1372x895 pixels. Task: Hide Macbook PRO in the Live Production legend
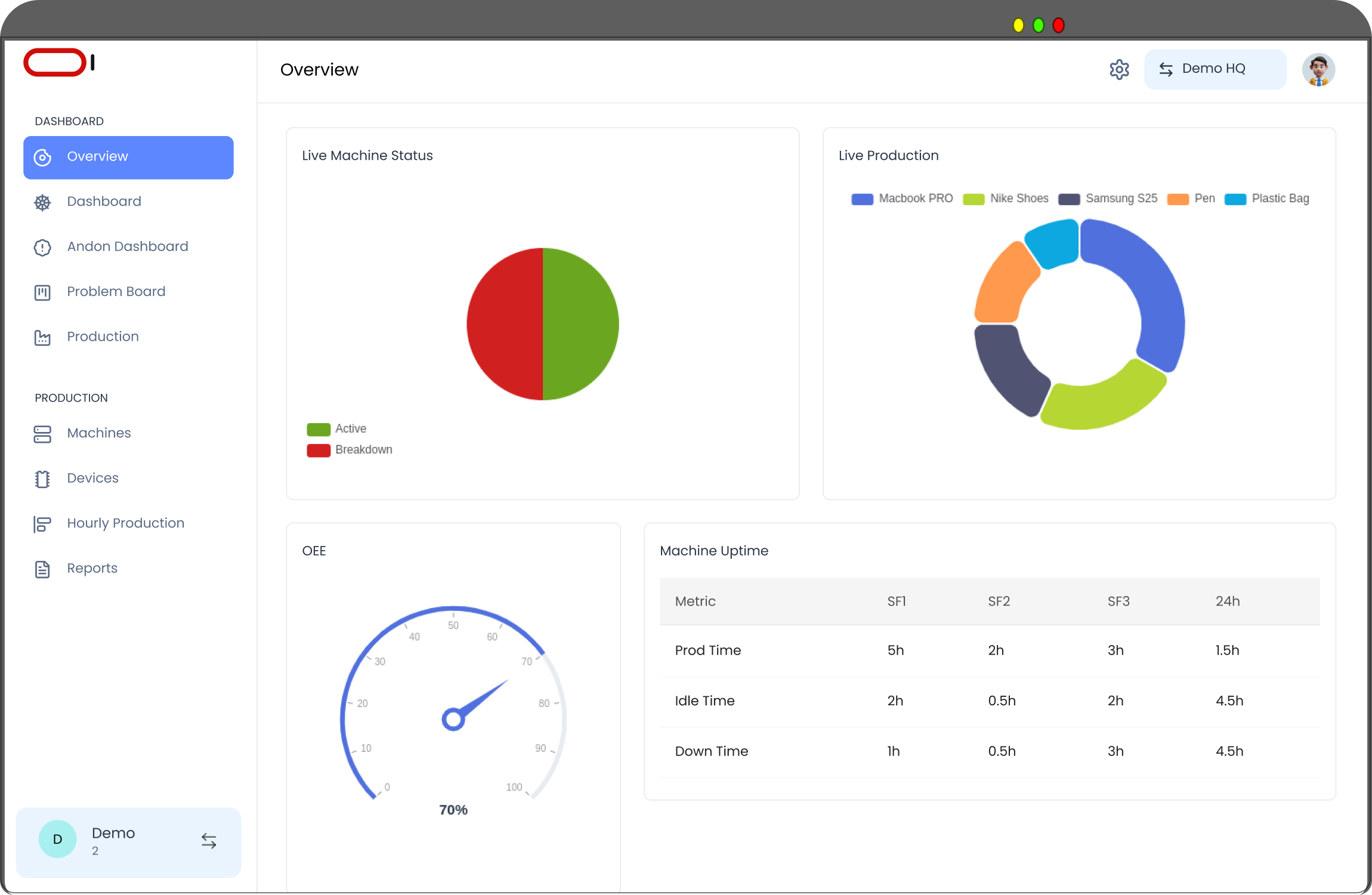click(x=902, y=199)
